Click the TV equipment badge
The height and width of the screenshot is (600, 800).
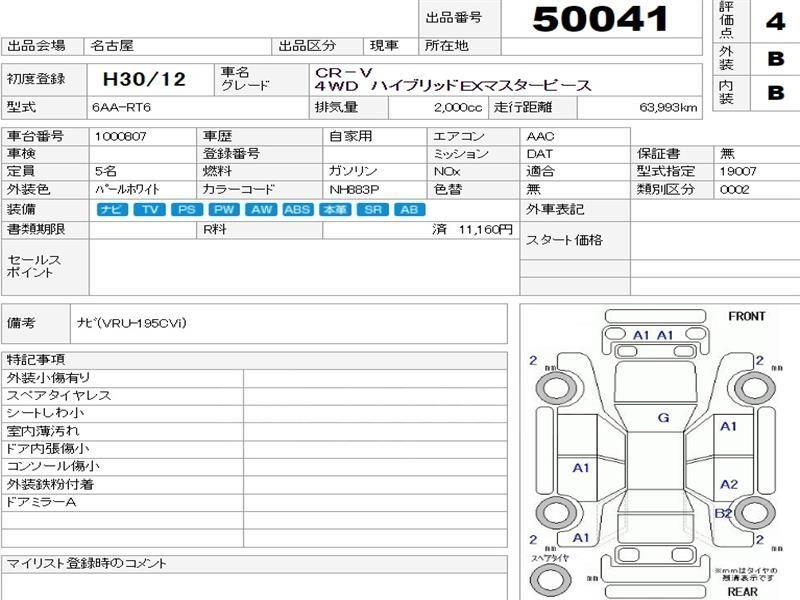coord(149,209)
